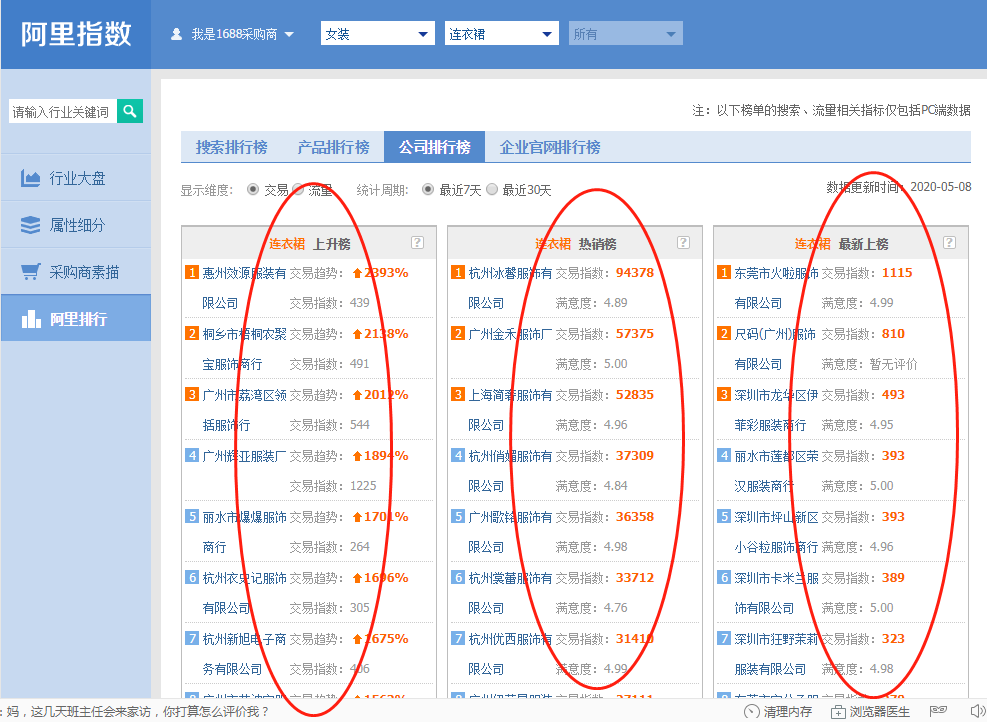Screen dimensions: 987x722
Task: Select the 交易 display dimension radio button
Action: (x=252, y=189)
